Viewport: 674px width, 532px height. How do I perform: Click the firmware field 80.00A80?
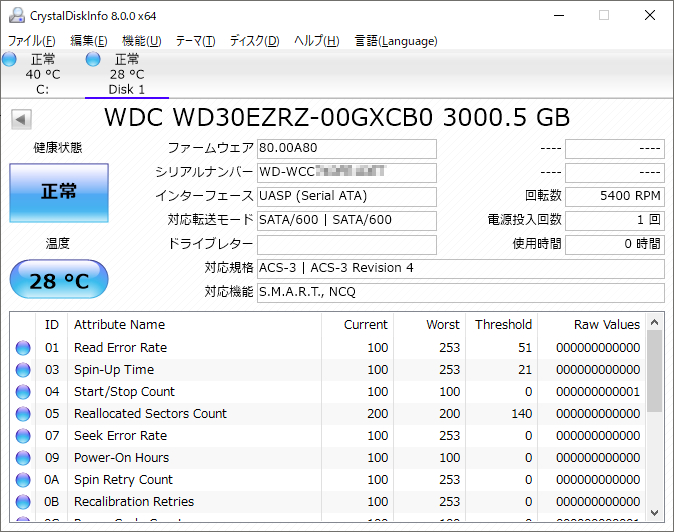point(347,149)
